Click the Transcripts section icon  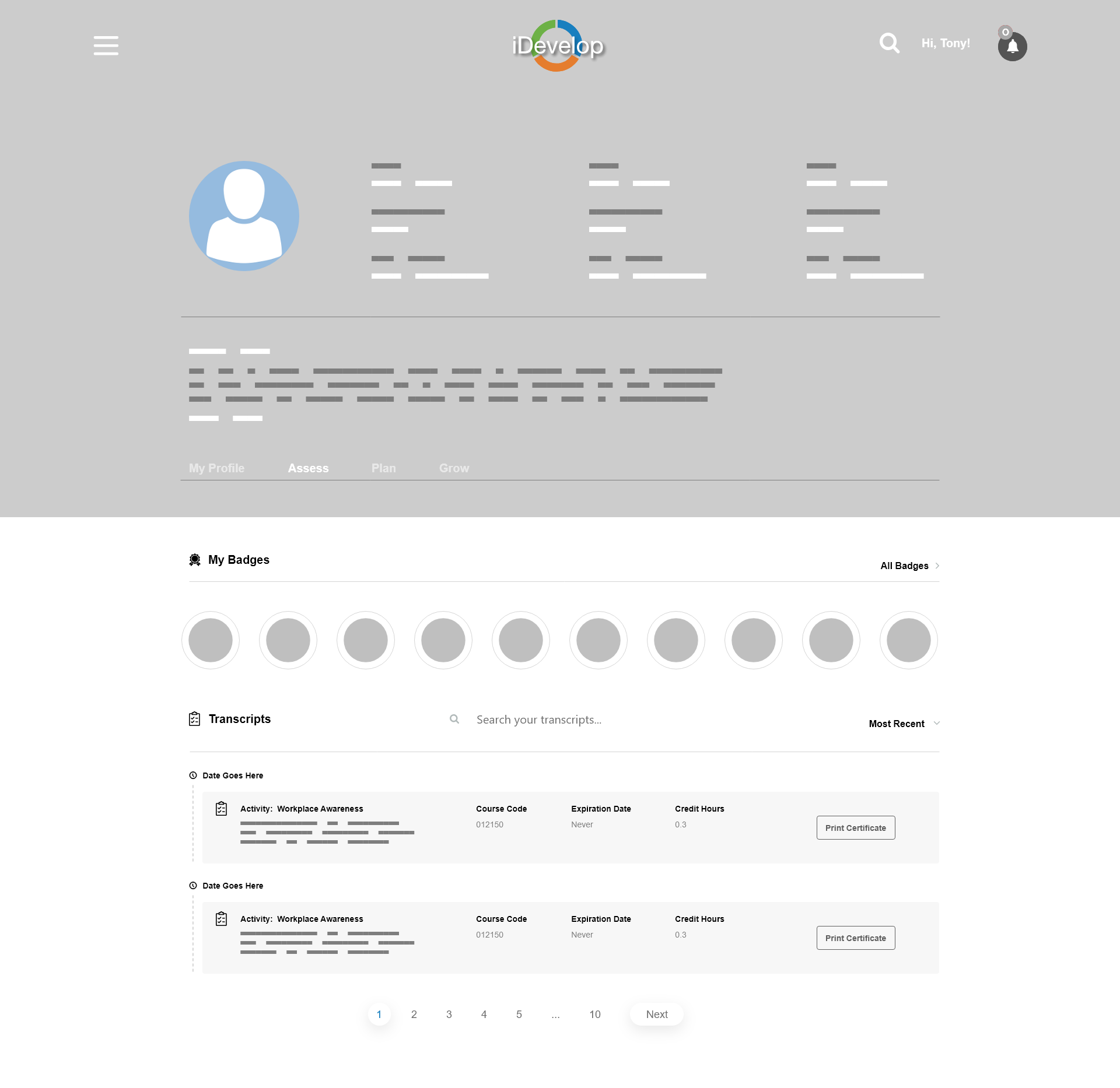pyautogui.click(x=194, y=718)
